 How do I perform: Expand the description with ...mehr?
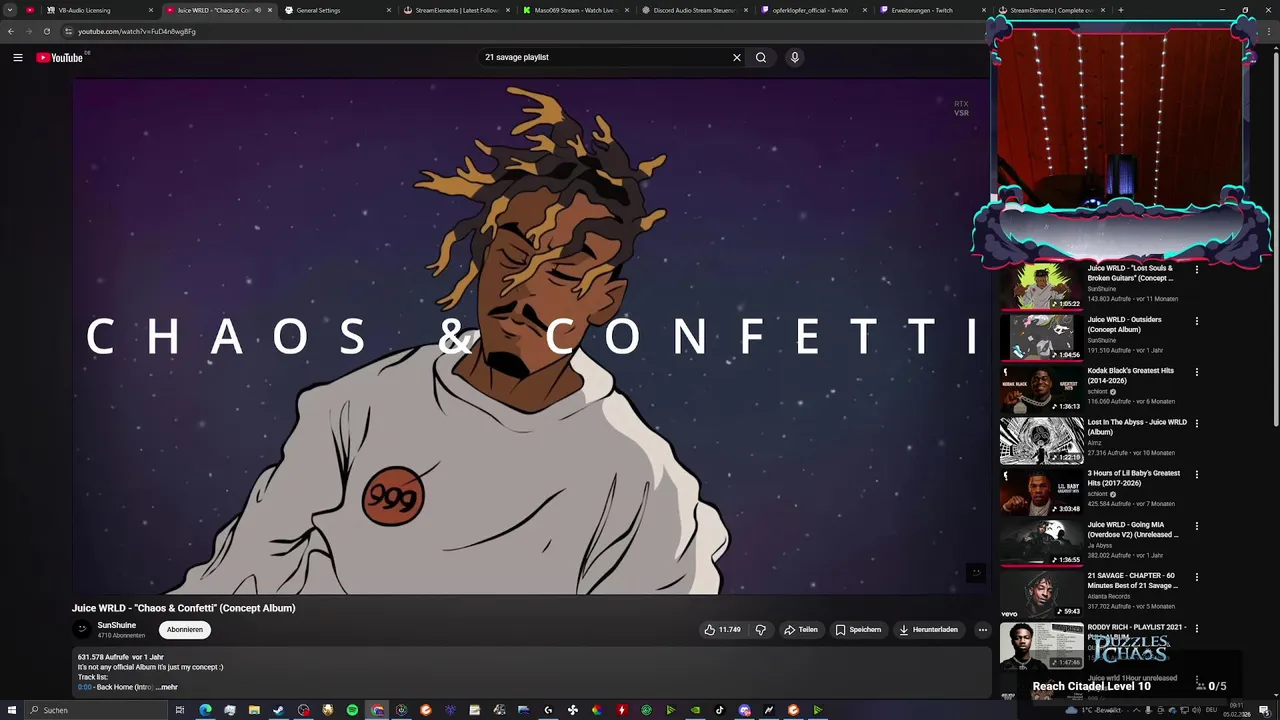pyautogui.click(x=167, y=687)
